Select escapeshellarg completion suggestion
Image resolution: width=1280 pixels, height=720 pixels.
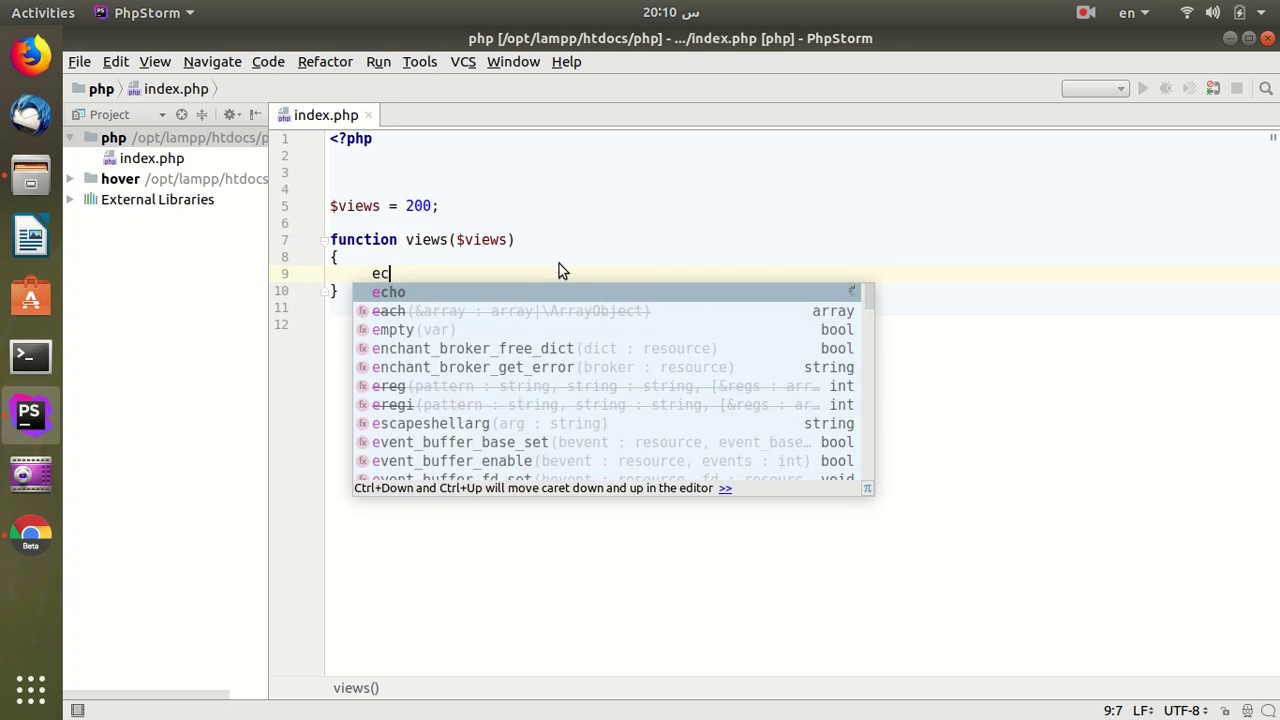(x=606, y=423)
